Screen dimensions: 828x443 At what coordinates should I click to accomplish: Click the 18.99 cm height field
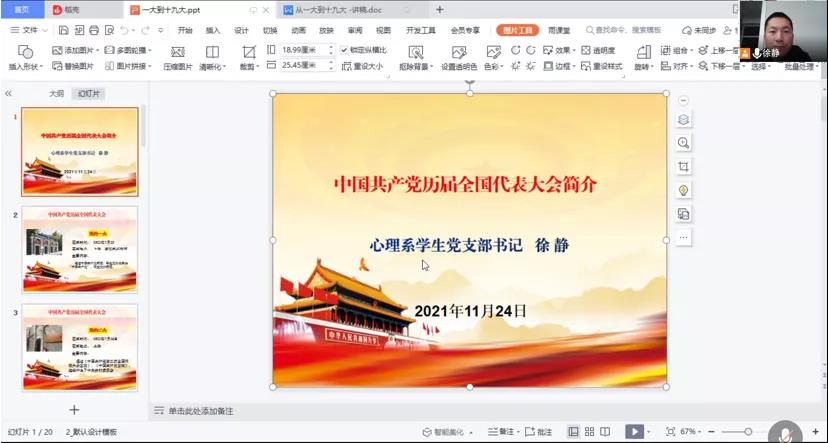[304, 50]
